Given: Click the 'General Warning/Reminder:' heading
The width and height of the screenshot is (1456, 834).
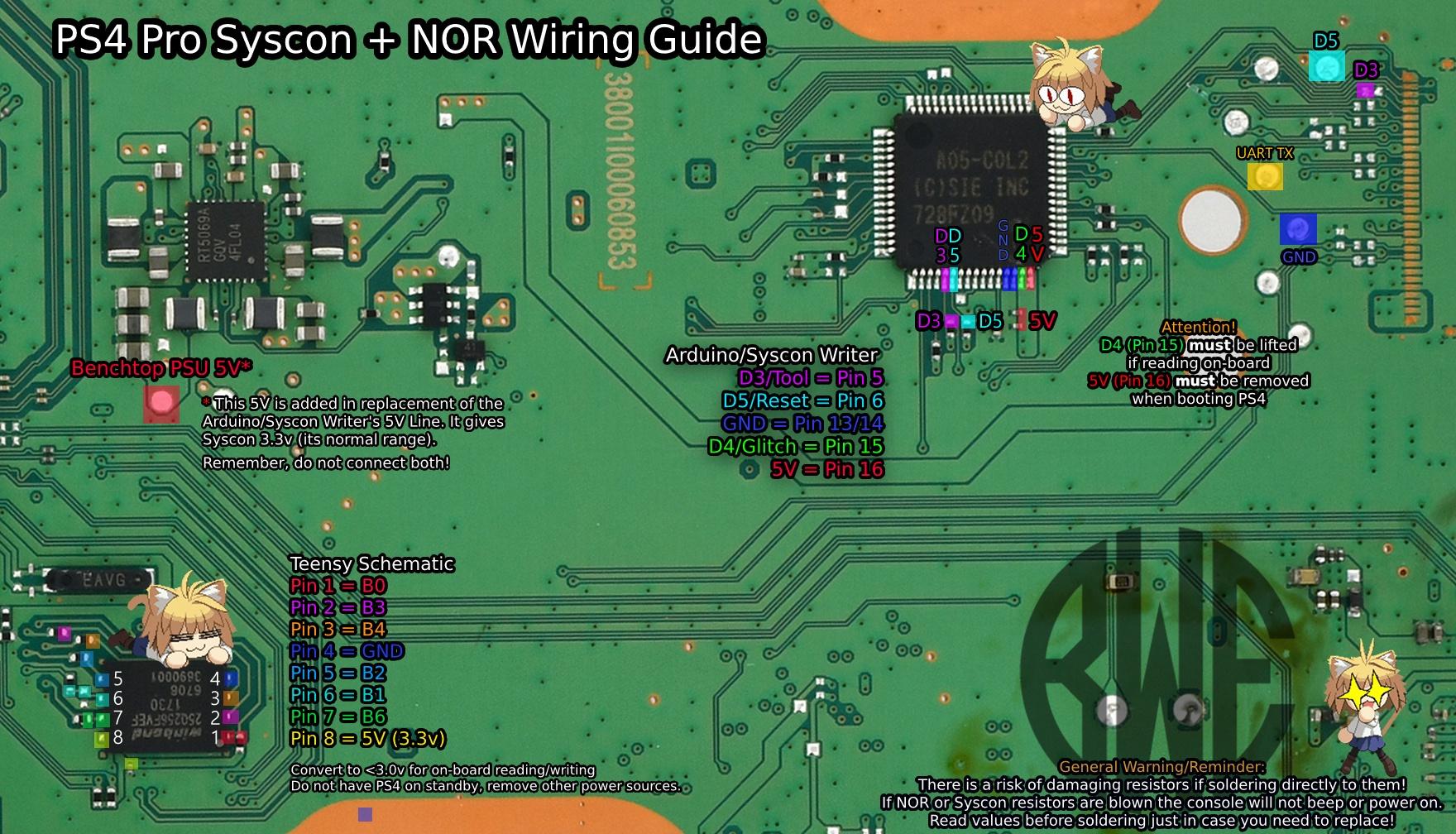Looking at the screenshot, I should click(x=1161, y=767).
